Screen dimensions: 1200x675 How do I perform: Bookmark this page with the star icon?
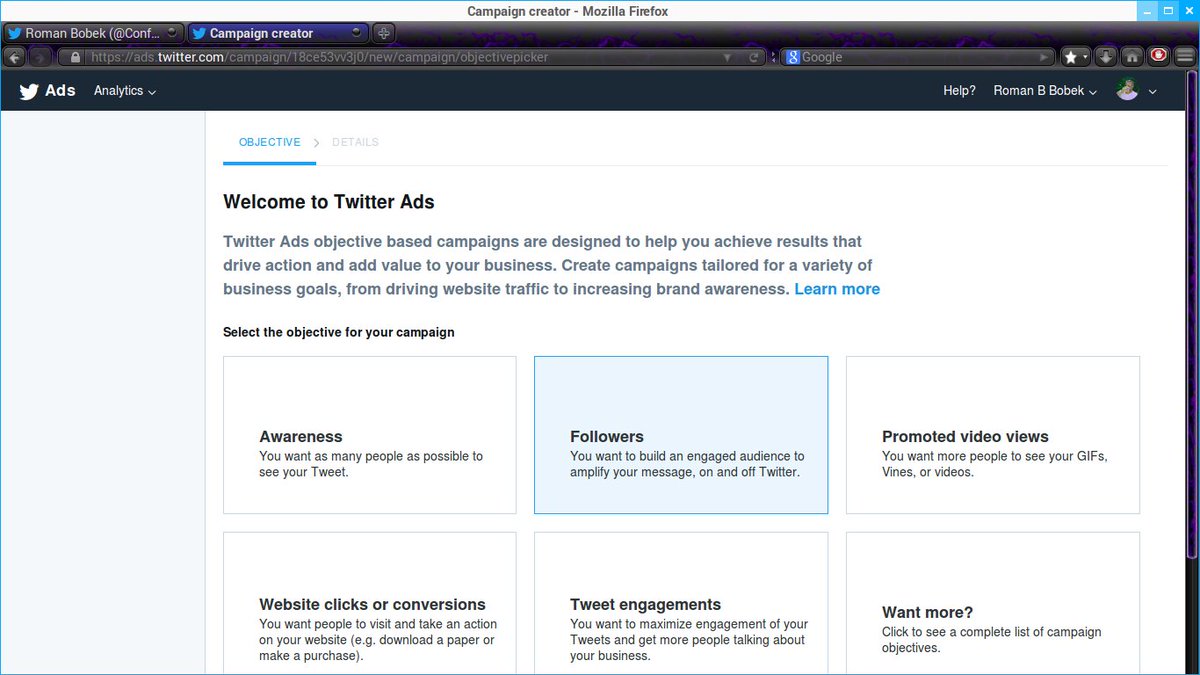point(1071,57)
